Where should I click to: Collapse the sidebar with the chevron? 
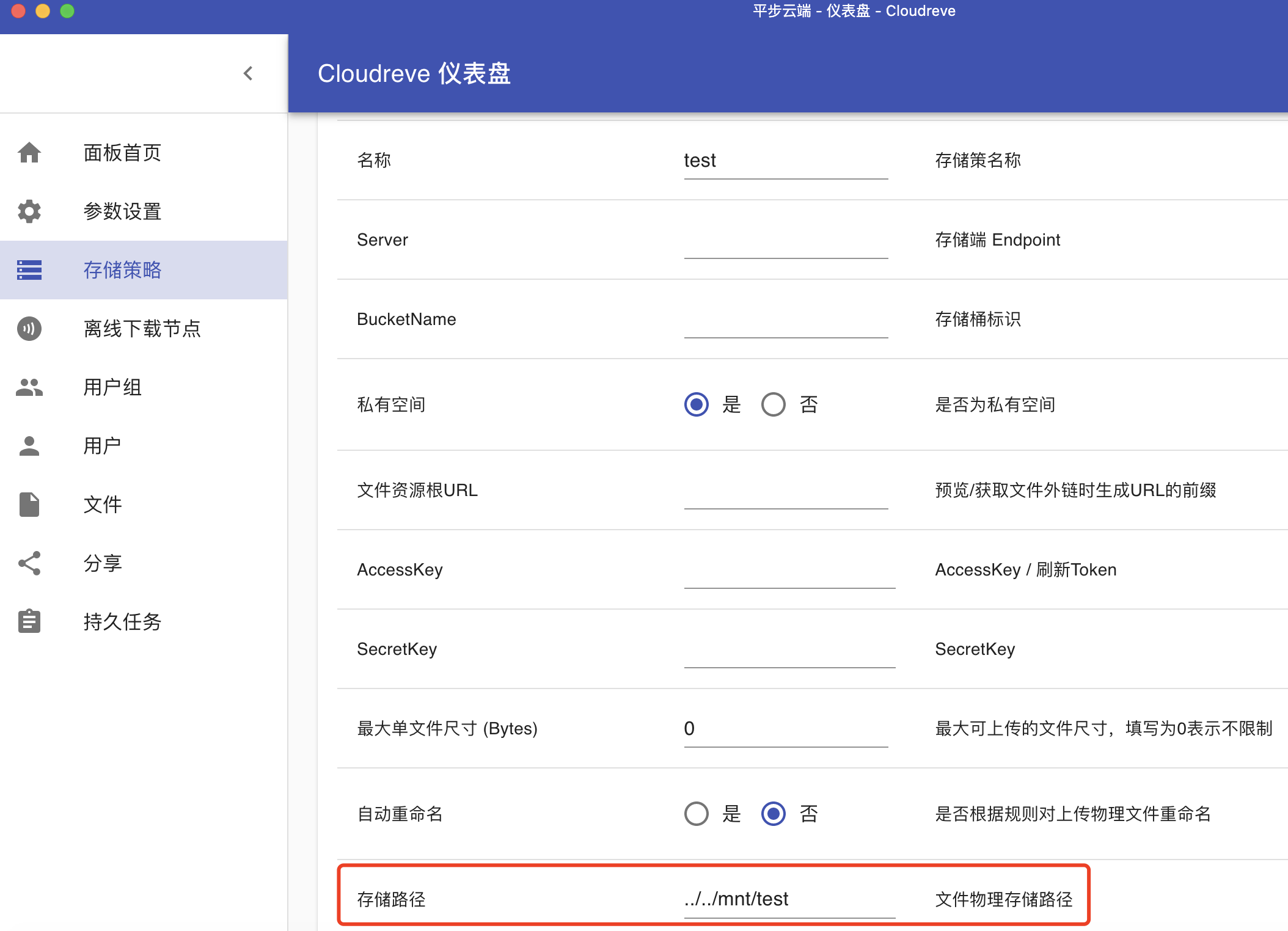coord(248,73)
